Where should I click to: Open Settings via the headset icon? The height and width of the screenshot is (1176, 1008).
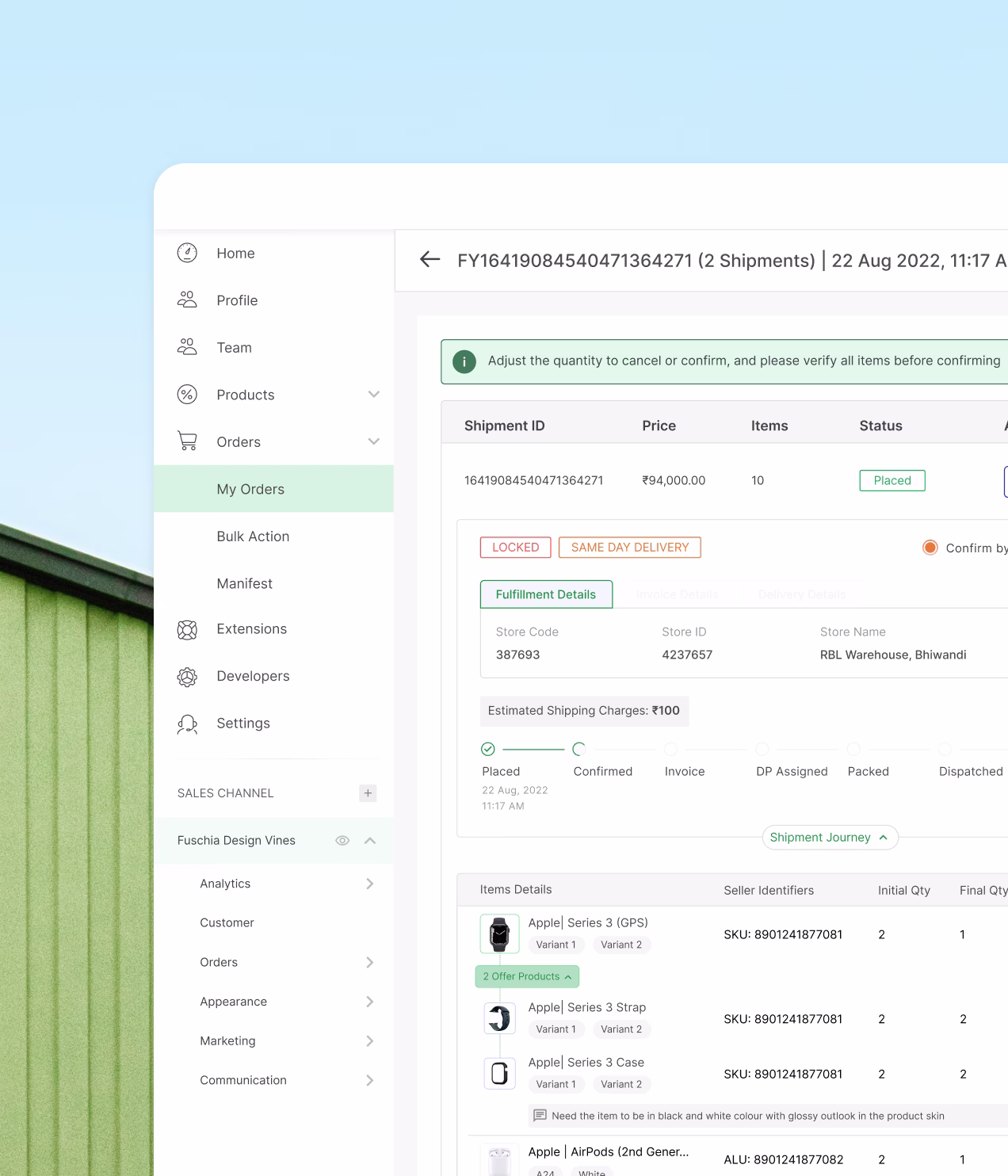pyautogui.click(x=186, y=724)
